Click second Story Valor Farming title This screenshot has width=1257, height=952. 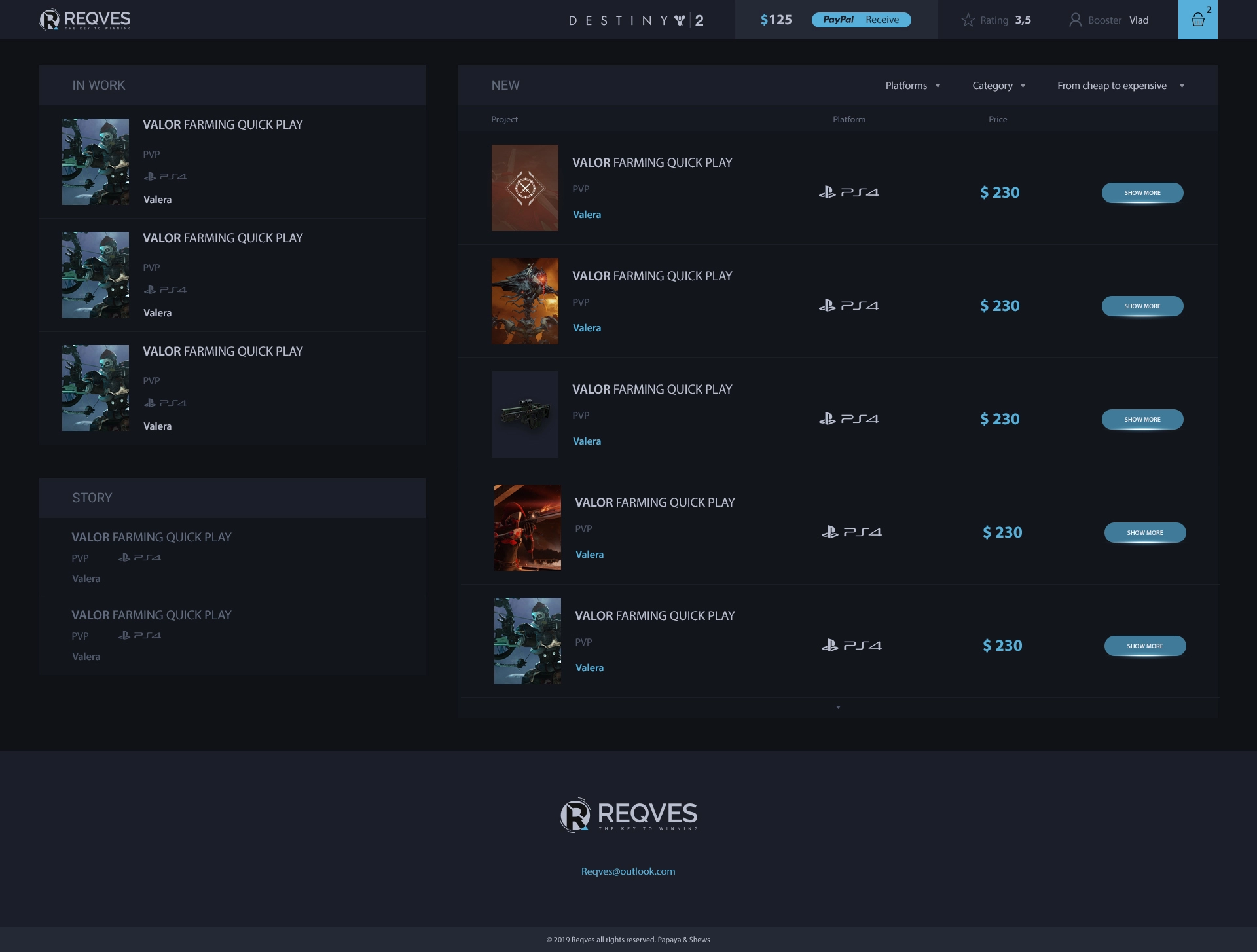(151, 615)
